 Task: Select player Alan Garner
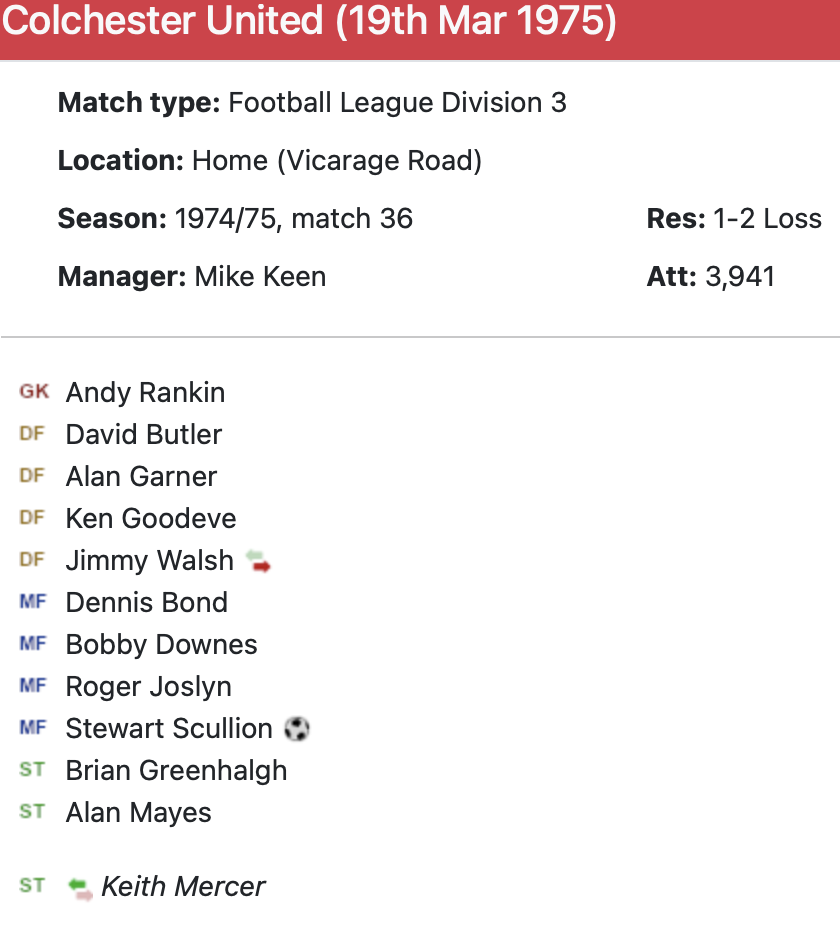tap(141, 476)
